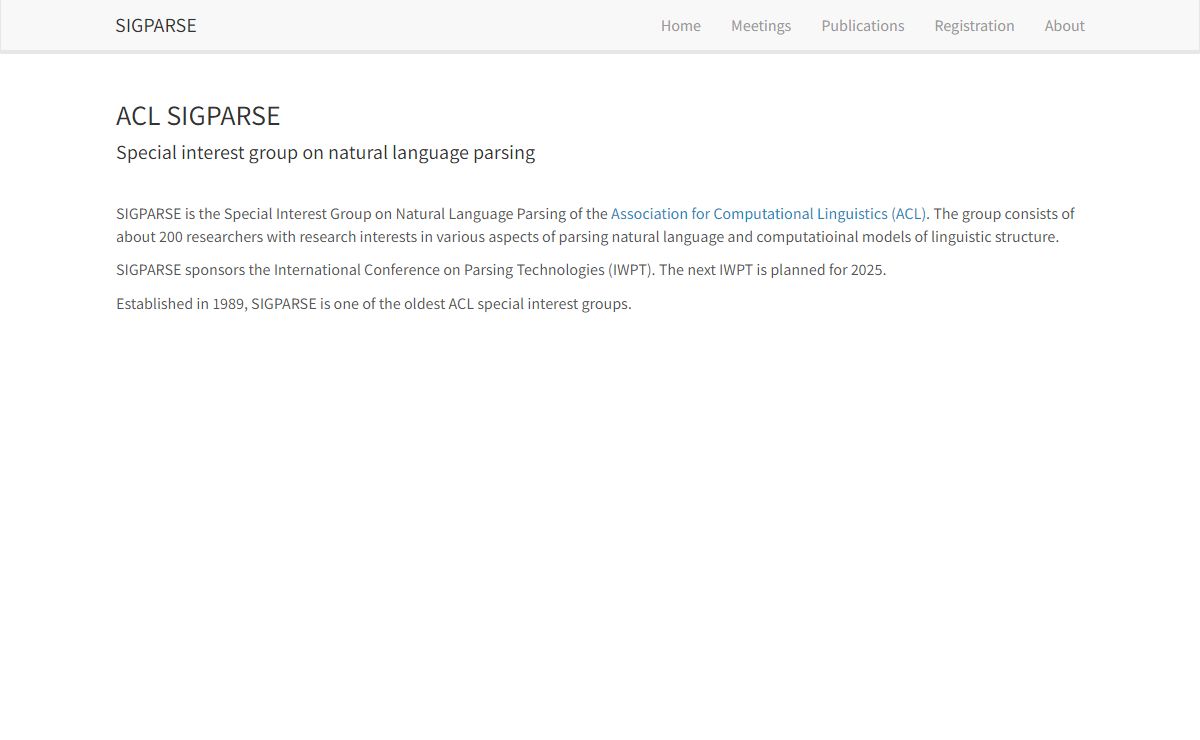Open the About page
1200x740 pixels.
tap(1064, 26)
